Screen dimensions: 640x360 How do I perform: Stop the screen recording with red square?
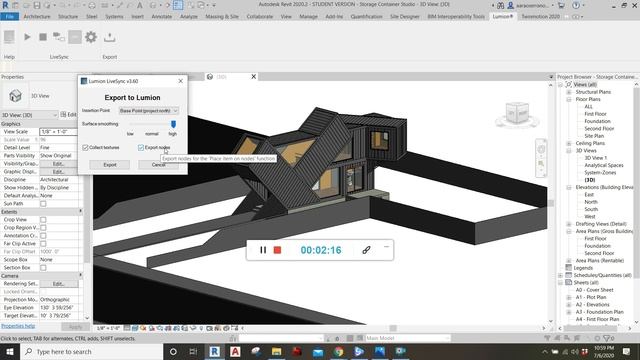277,250
